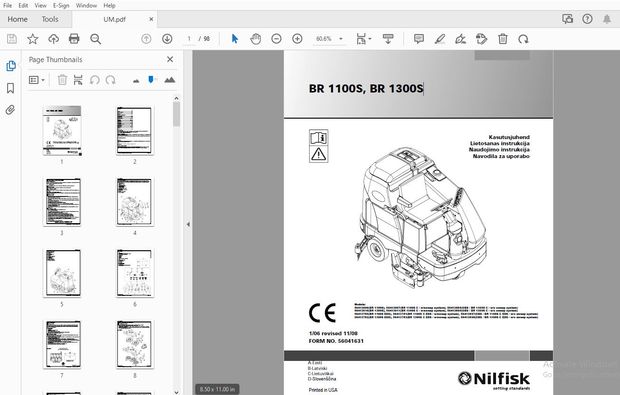Open the View menu
The width and height of the screenshot is (620, 395).
click(40, 6)
